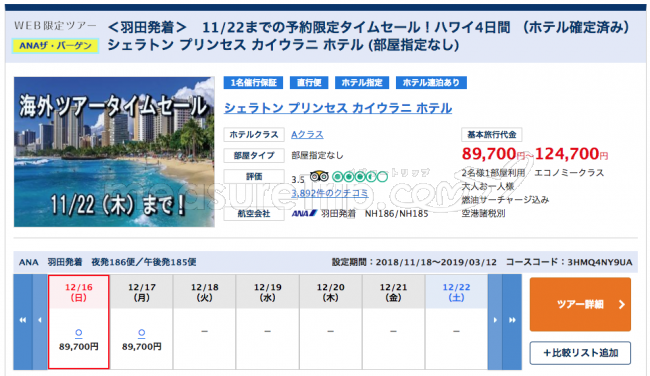Image resolution: width=650 pixels, height=376 pixels.
Task: Open the ツアー詳細 orange button
Action: pyautogui.click(x=580, y=304)
